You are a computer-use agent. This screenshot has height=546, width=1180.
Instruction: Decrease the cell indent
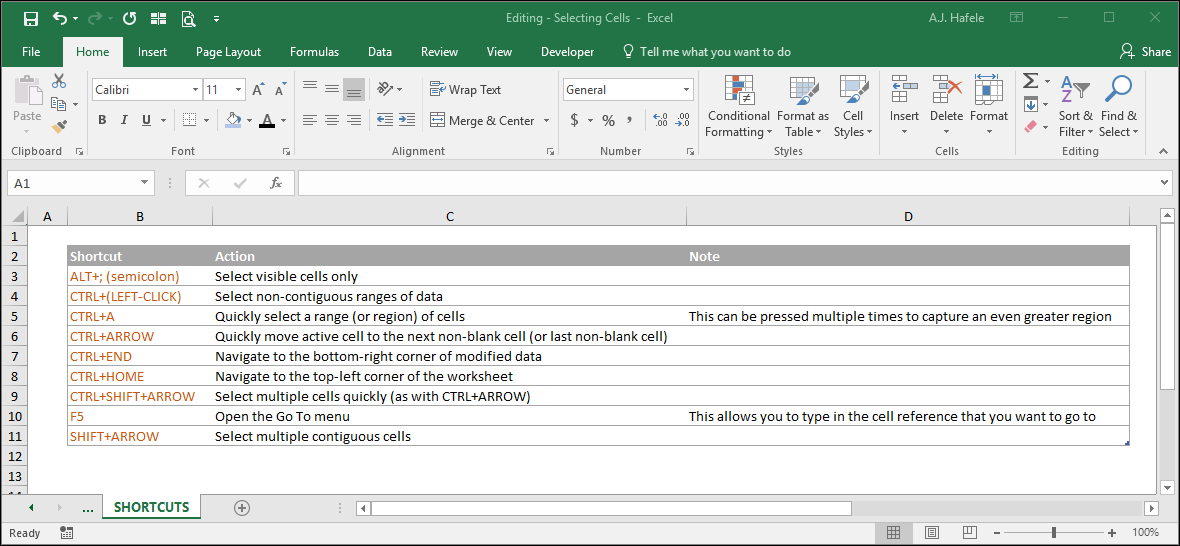click(385, 120)
